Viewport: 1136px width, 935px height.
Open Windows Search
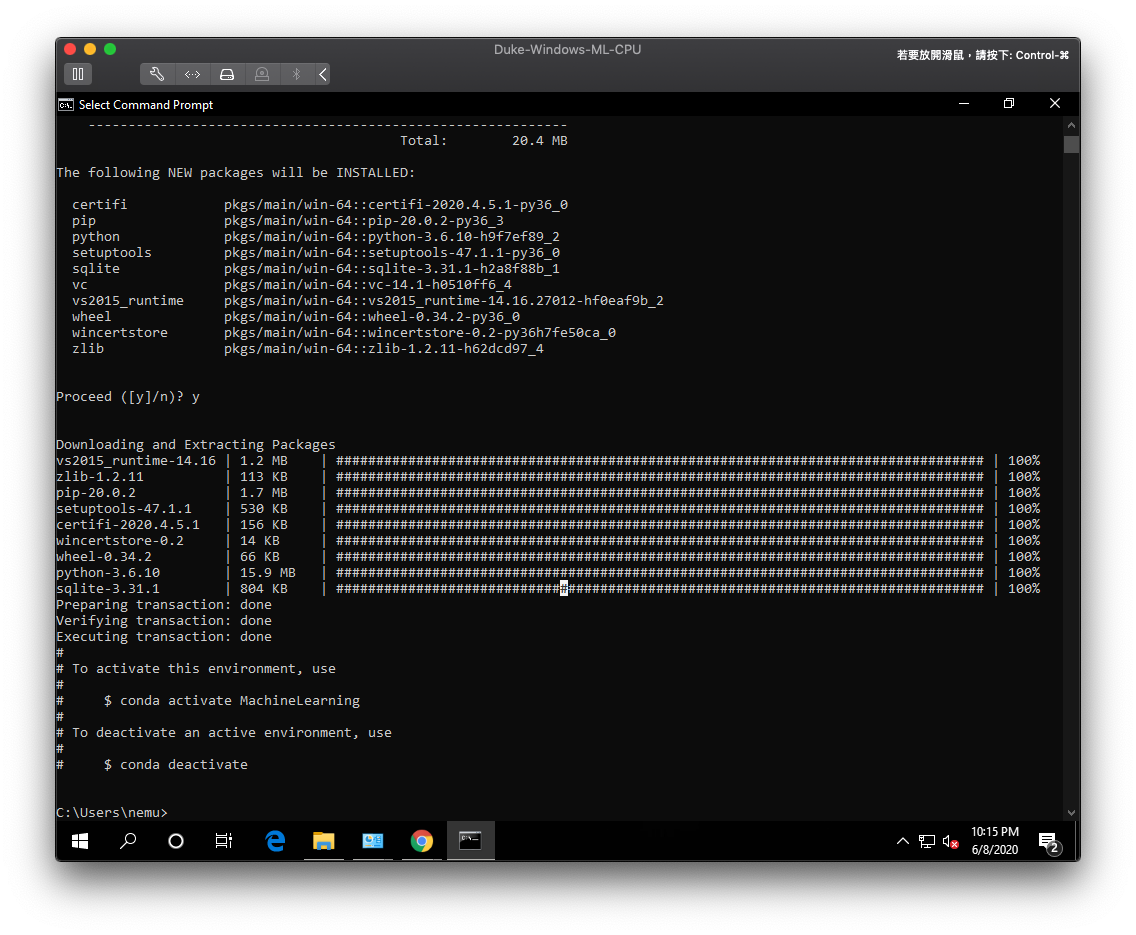[128, 841]
